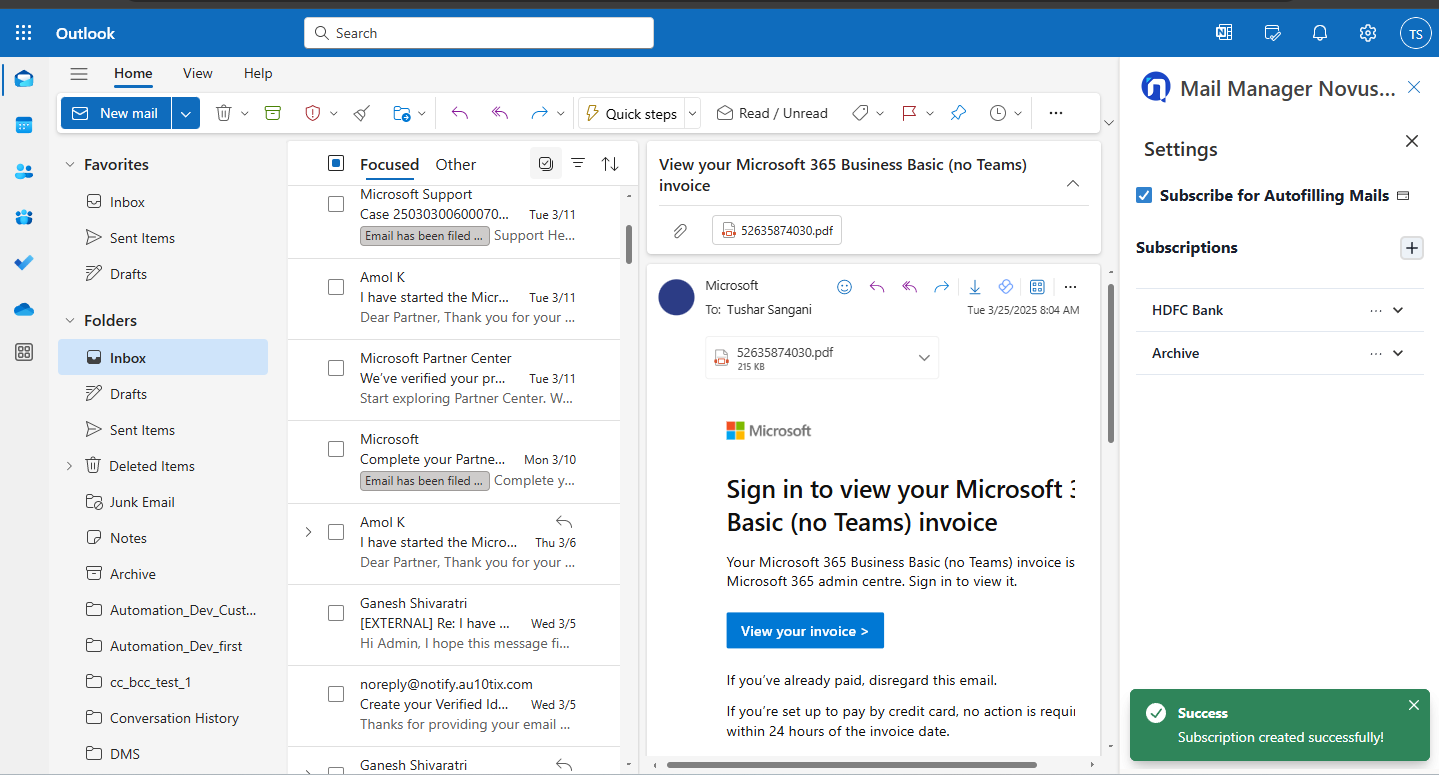This screenshot has width=1439, height=775.
Task: Select checkbox for Complete your Partner message
Action: click(x=336, y=449)
